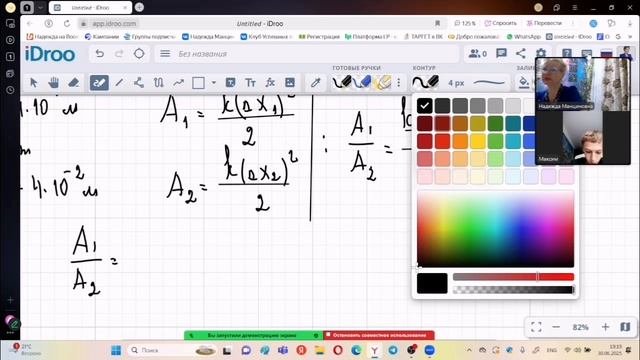Open the shape type dropdown arrow
The height and width of the screenshot is (360, 640).
(213, 83)
